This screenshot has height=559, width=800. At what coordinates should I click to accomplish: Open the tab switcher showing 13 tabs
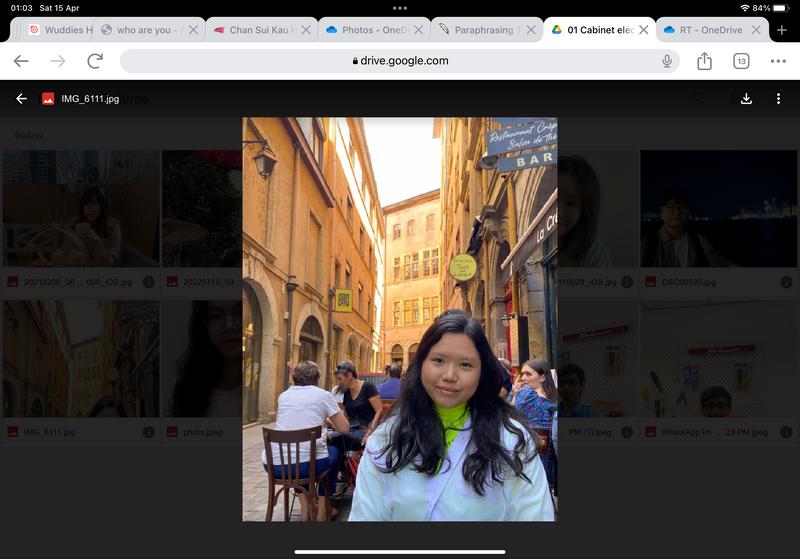741,61
